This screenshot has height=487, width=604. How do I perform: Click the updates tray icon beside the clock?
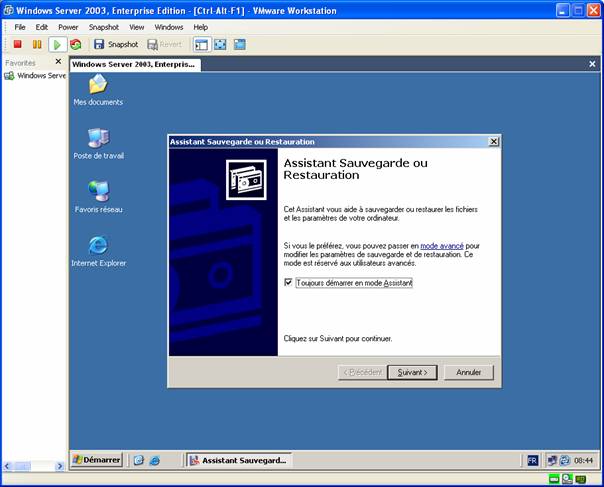(x=565, y=460)
